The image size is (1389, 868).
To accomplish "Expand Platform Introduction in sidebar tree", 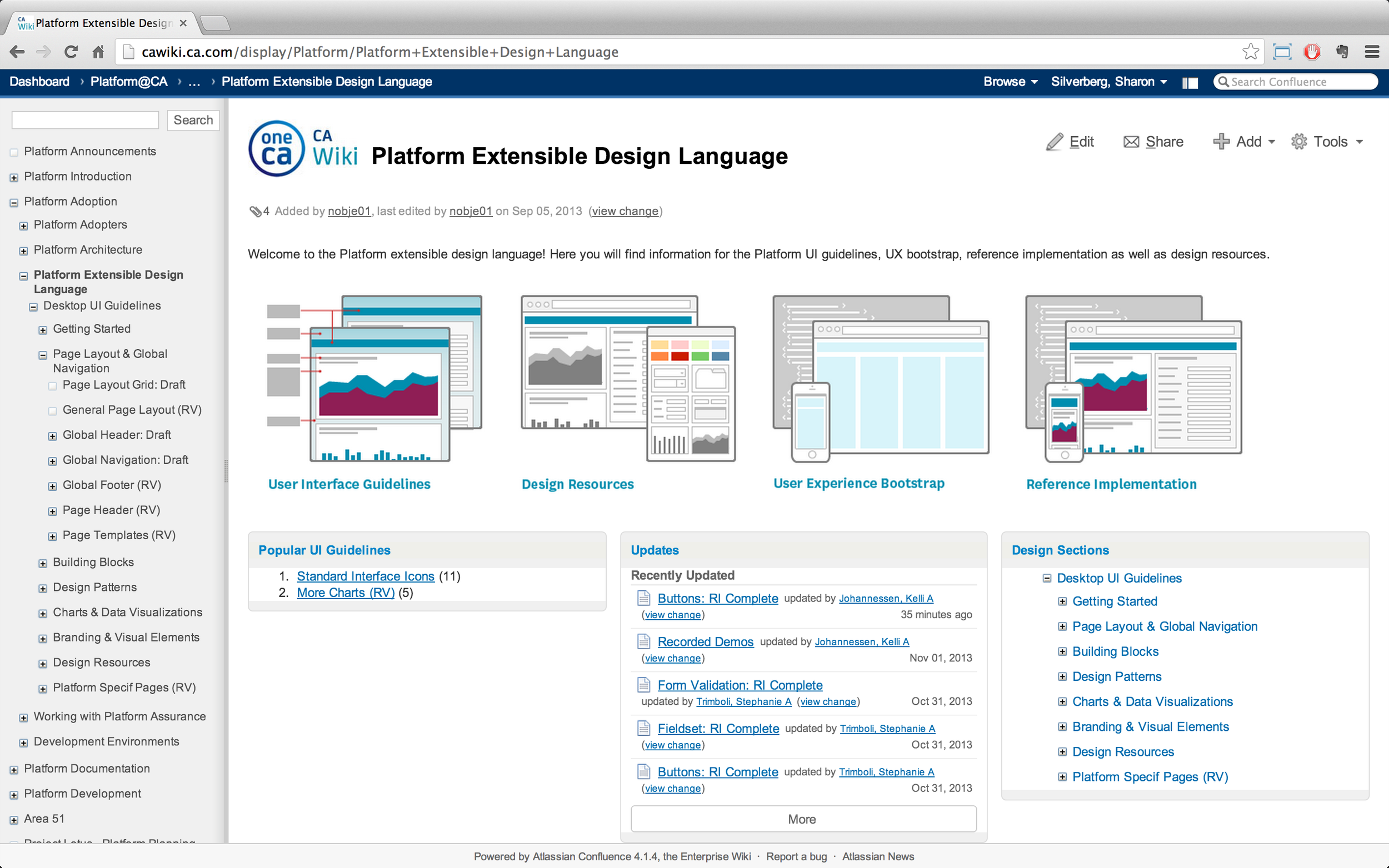I will point(14,177).
